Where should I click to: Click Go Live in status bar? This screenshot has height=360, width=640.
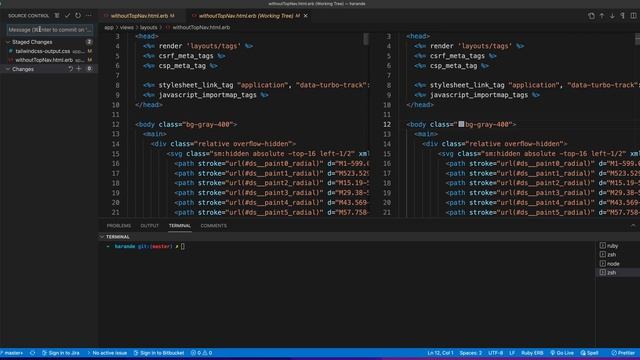pos(562,353)
